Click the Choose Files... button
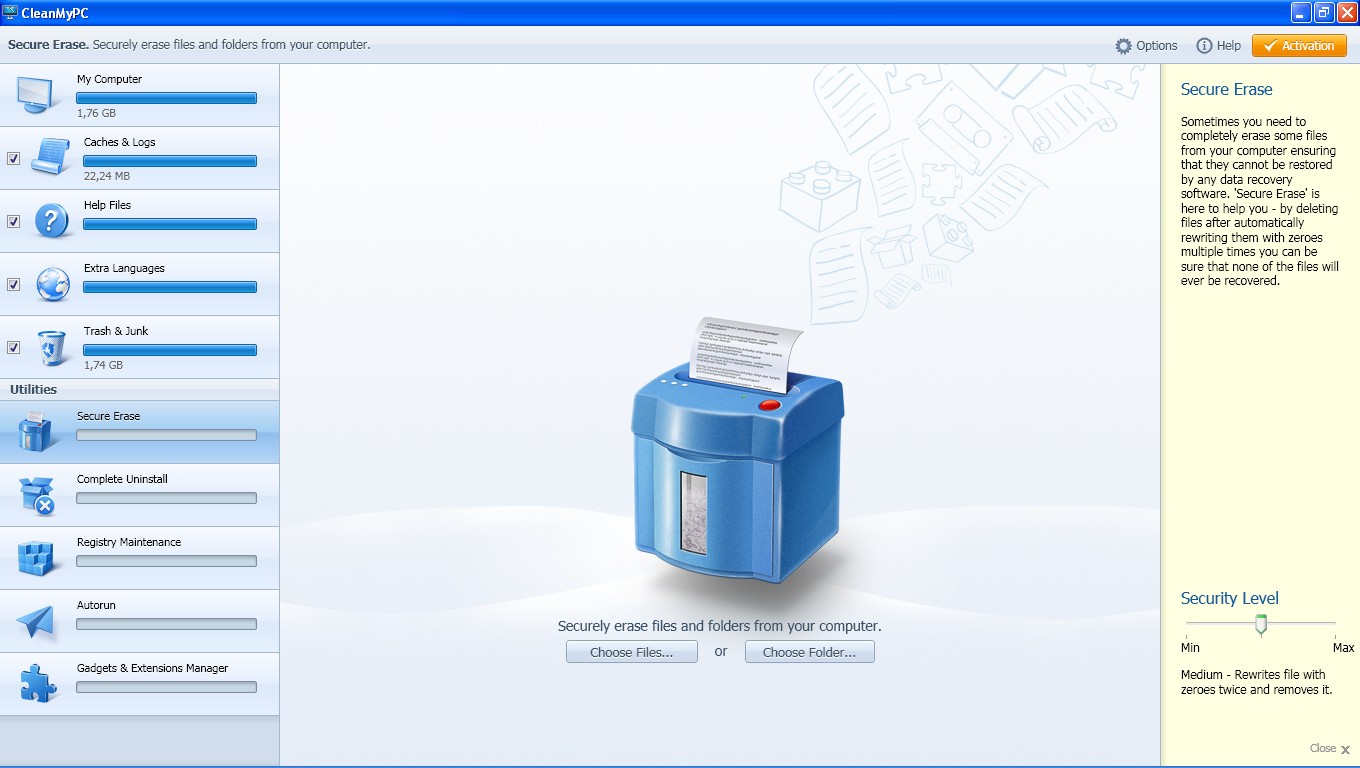 coord(631,652)
